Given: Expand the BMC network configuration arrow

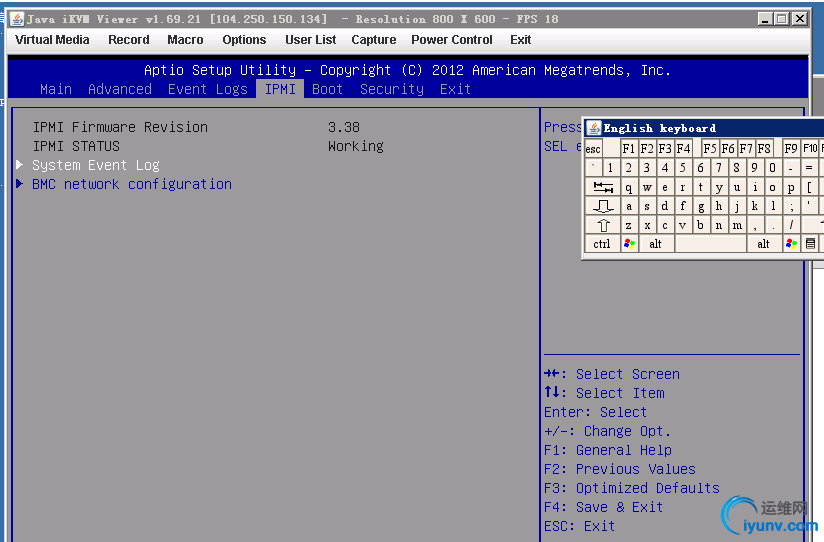Looking at the screenshot, I should coord(19,183).
